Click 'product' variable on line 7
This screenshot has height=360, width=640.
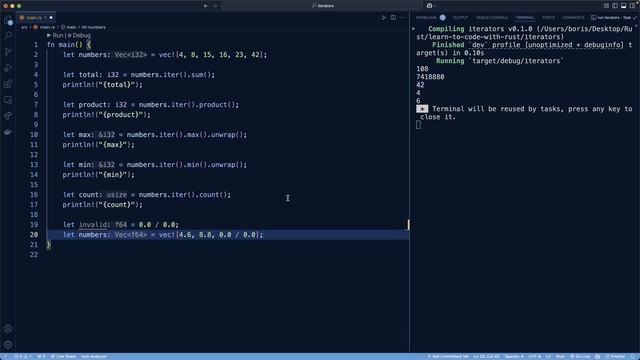93,105
